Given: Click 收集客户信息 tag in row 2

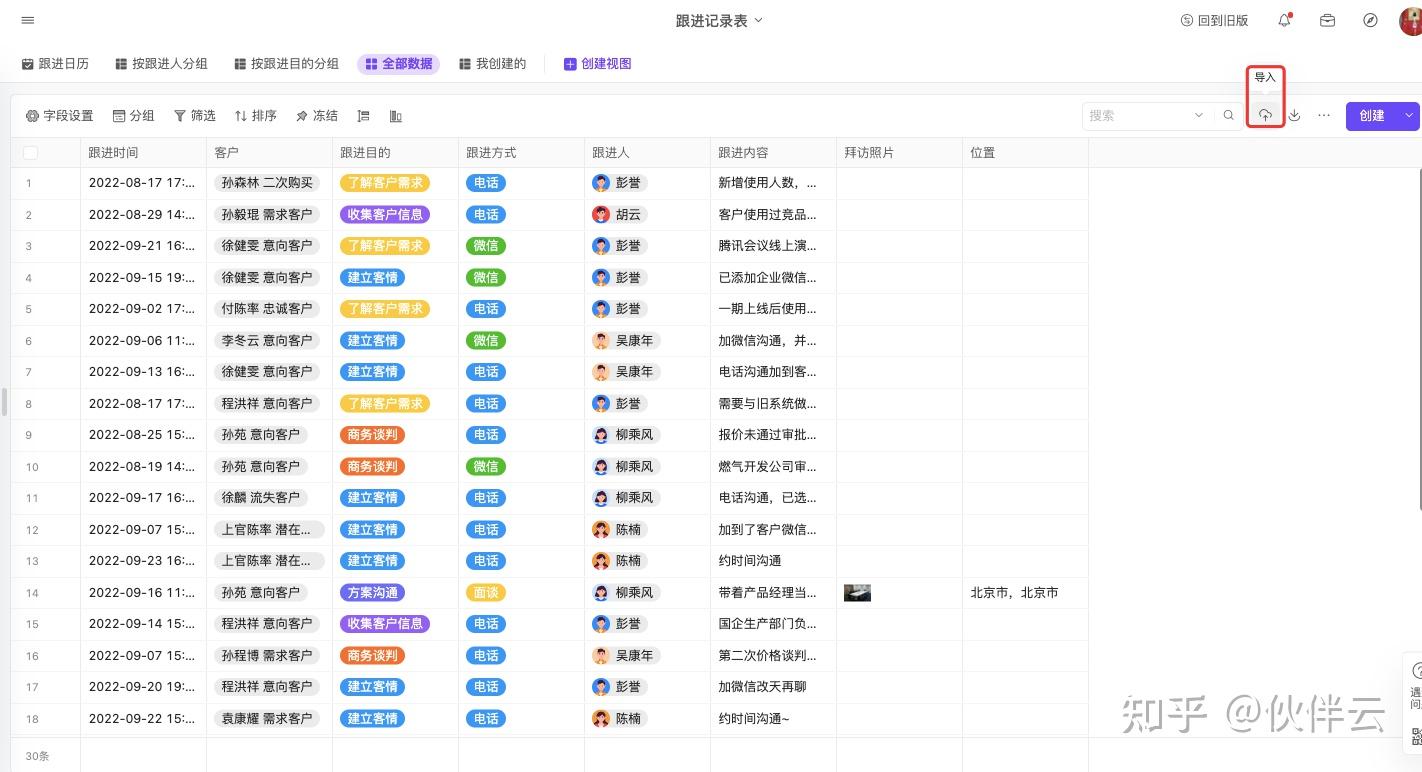Looking at the screenshot, I should point(385,214).
